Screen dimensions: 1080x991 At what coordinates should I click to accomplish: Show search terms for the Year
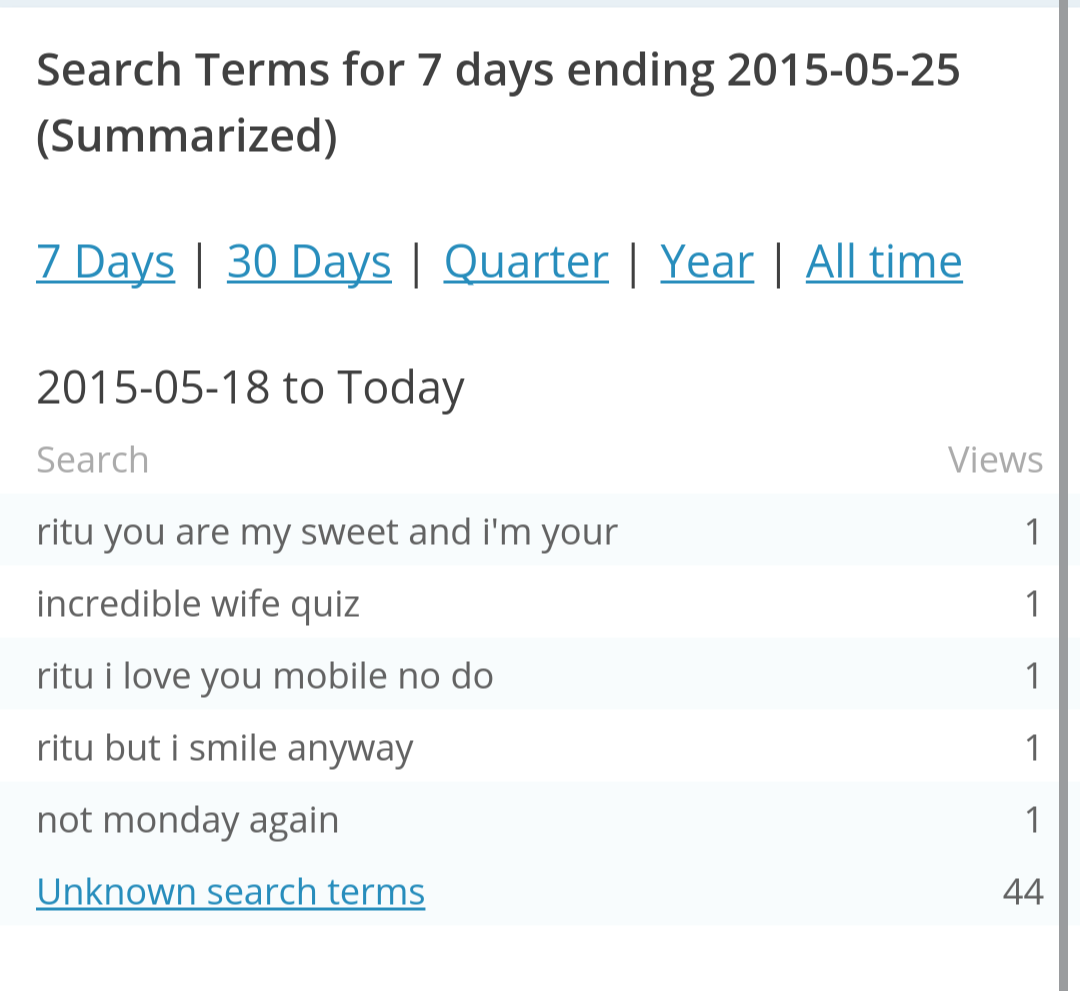pyautogui.click(x=707, y=262)
